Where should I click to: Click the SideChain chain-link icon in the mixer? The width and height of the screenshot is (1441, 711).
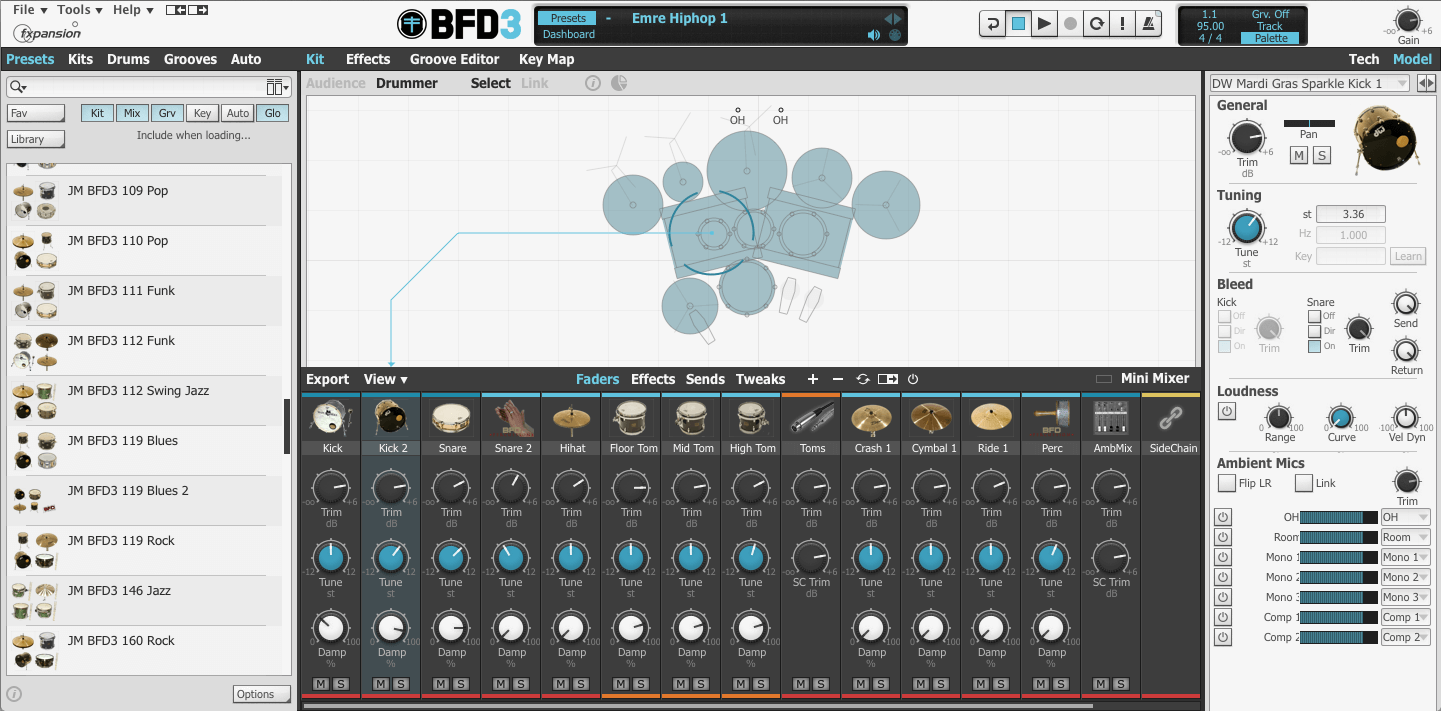pos(1172,416)
